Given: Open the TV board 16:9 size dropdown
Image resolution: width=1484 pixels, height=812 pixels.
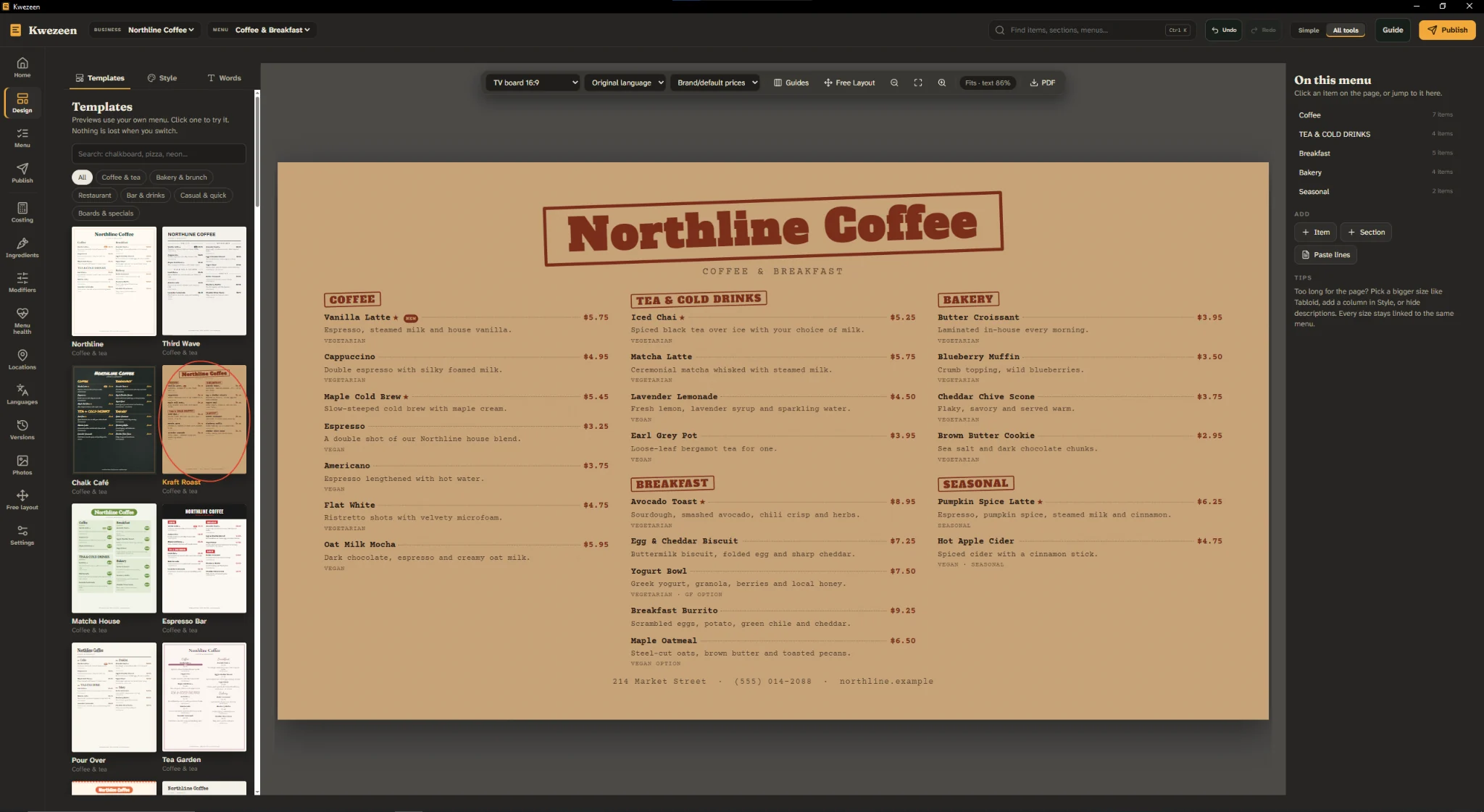Looking at the screenshot, I should click(535, 83).
